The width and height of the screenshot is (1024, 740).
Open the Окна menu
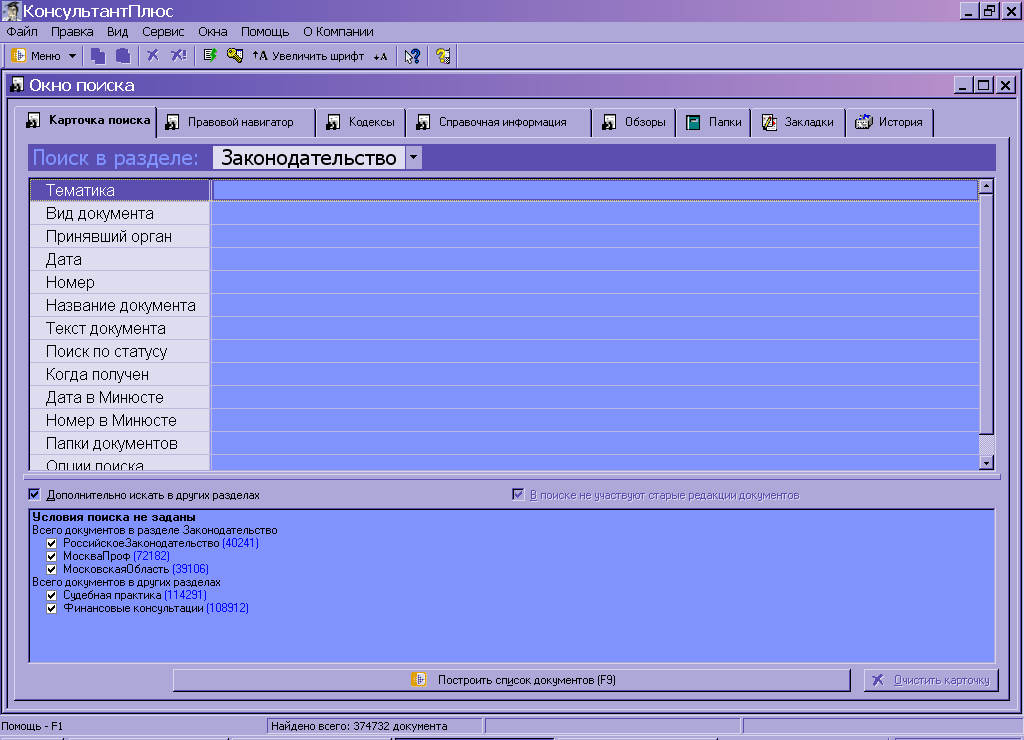tap(213, 31)
